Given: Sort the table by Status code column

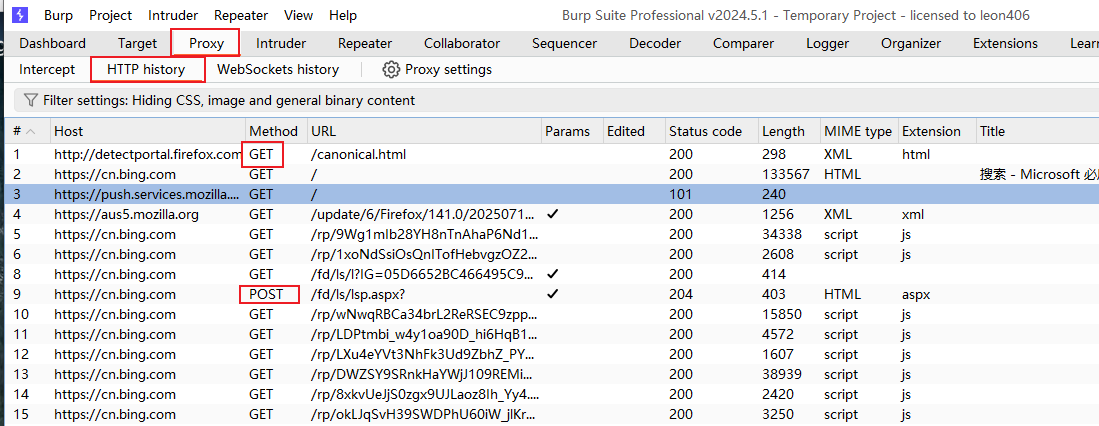Looking at the screenshot, I should click(x=705, y=131).
